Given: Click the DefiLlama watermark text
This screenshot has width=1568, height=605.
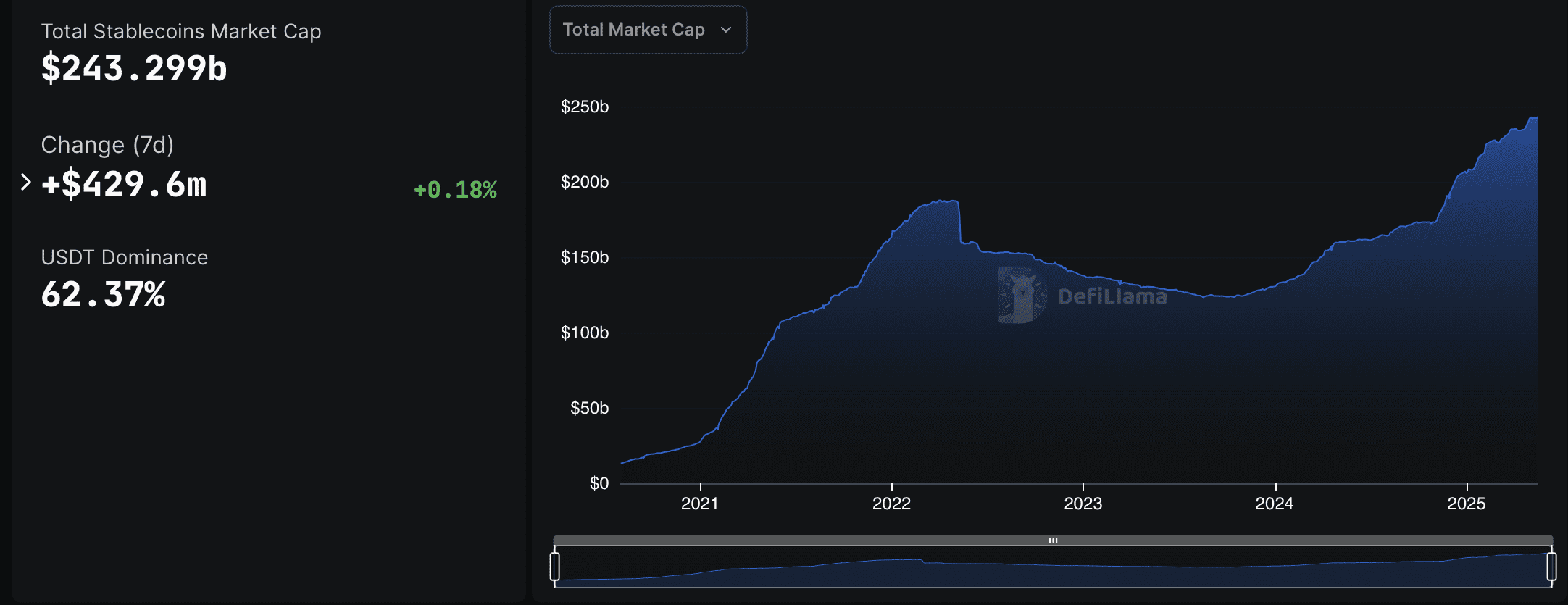Looking at the screenshot, I should (1112, 296).
